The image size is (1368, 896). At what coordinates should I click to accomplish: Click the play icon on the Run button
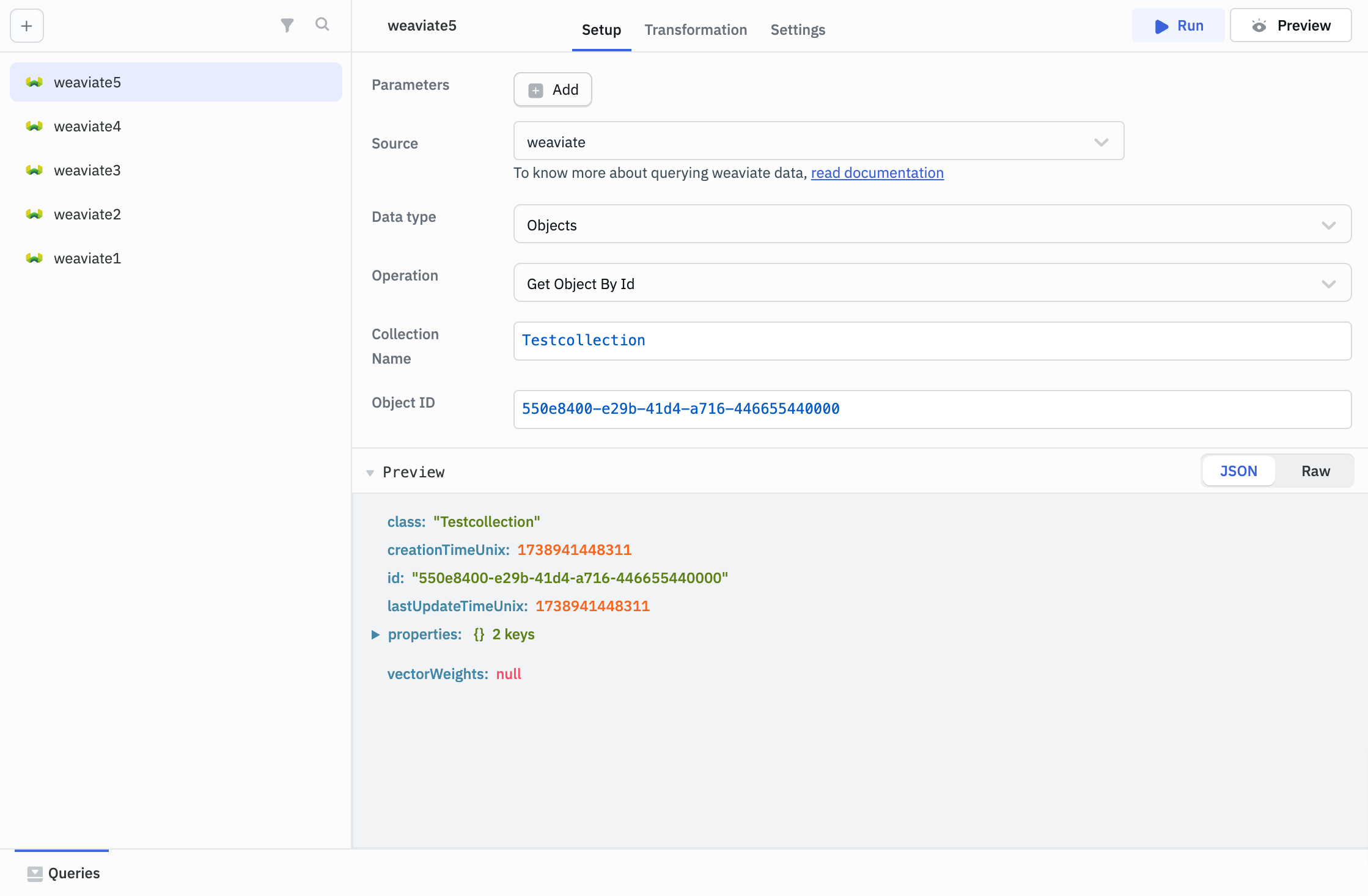(x=1161, y=26)
